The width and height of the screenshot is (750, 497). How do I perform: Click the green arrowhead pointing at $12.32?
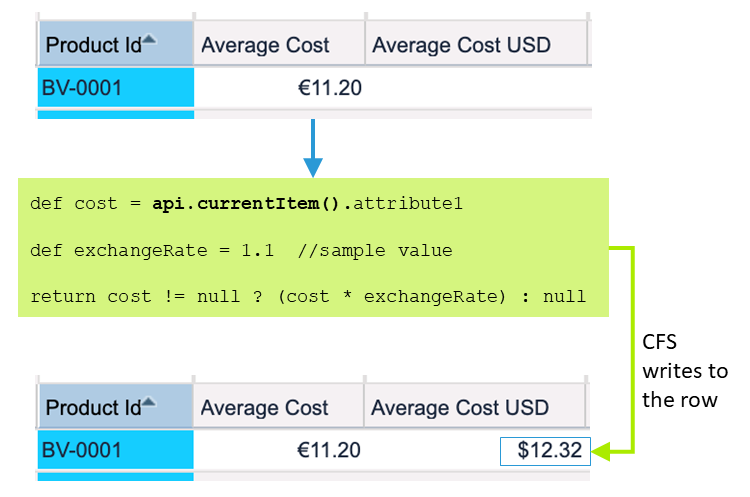coord(601,451)
